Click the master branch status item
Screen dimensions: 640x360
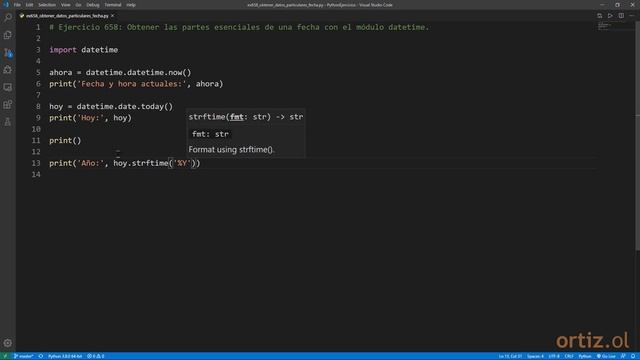click(x=24, y=356)
